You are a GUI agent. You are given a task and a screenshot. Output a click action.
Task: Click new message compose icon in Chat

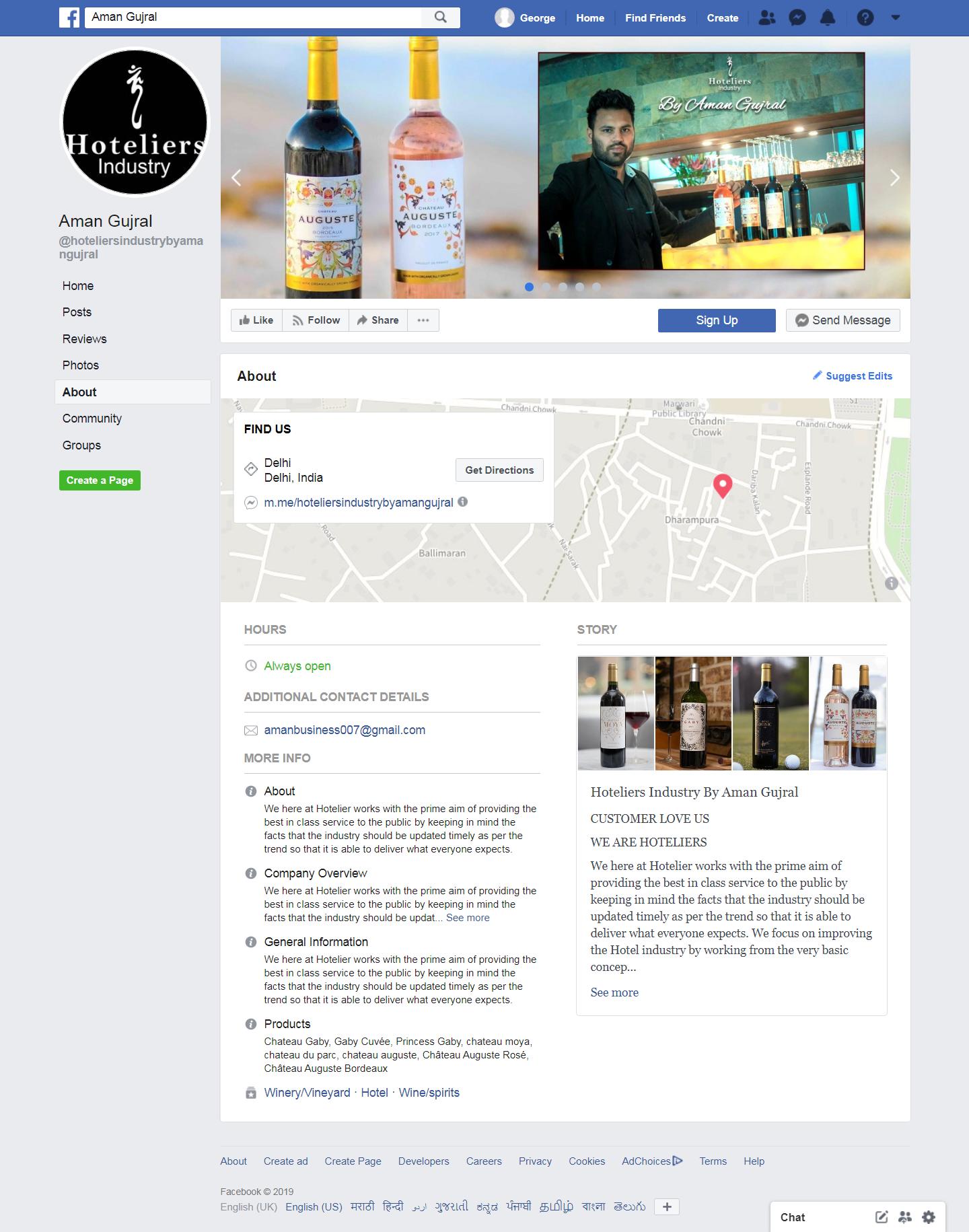(882, 1217)
